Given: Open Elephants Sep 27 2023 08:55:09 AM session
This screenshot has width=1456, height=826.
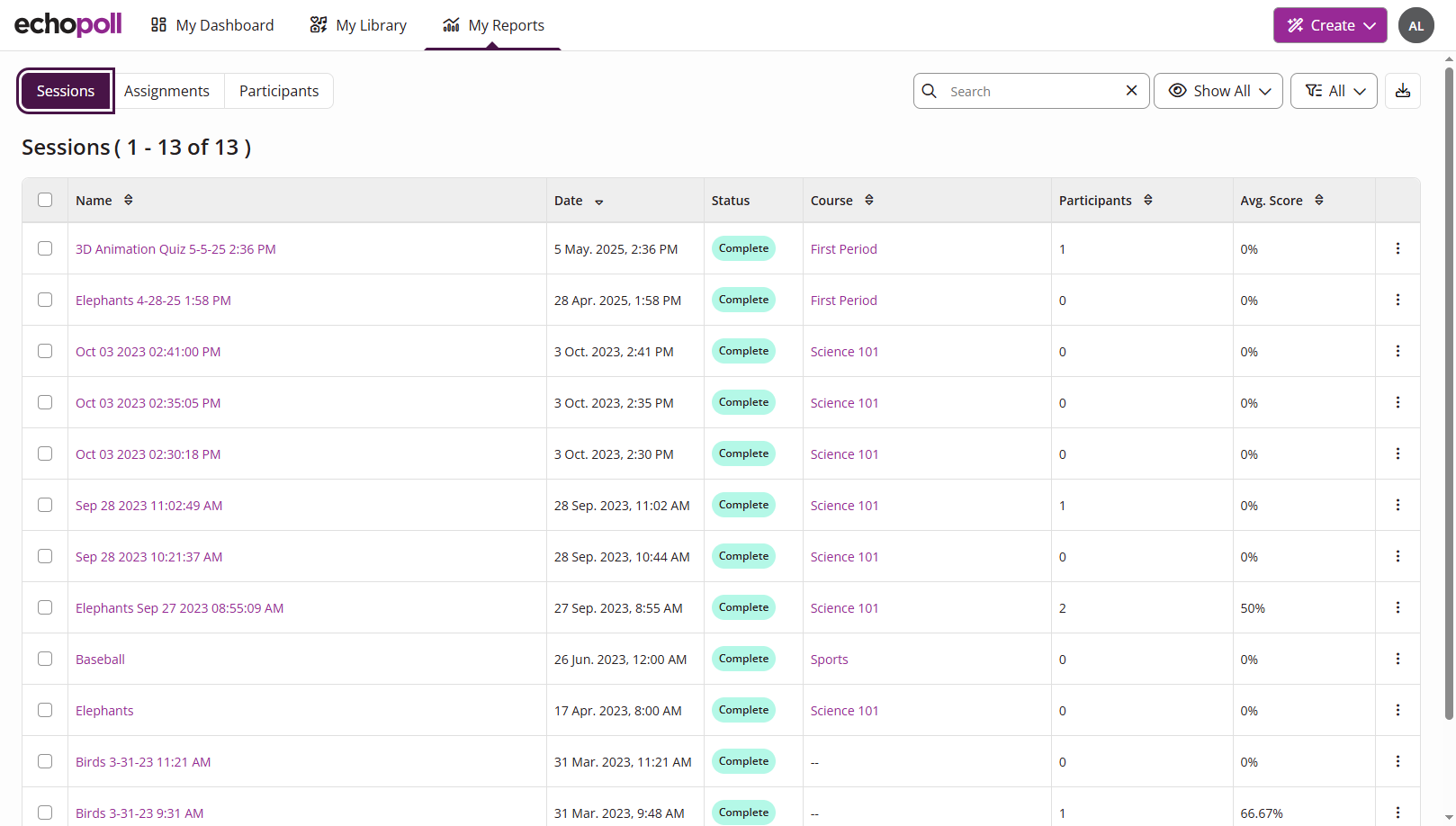Looking at the screenshot, I should tap(179, 608).
